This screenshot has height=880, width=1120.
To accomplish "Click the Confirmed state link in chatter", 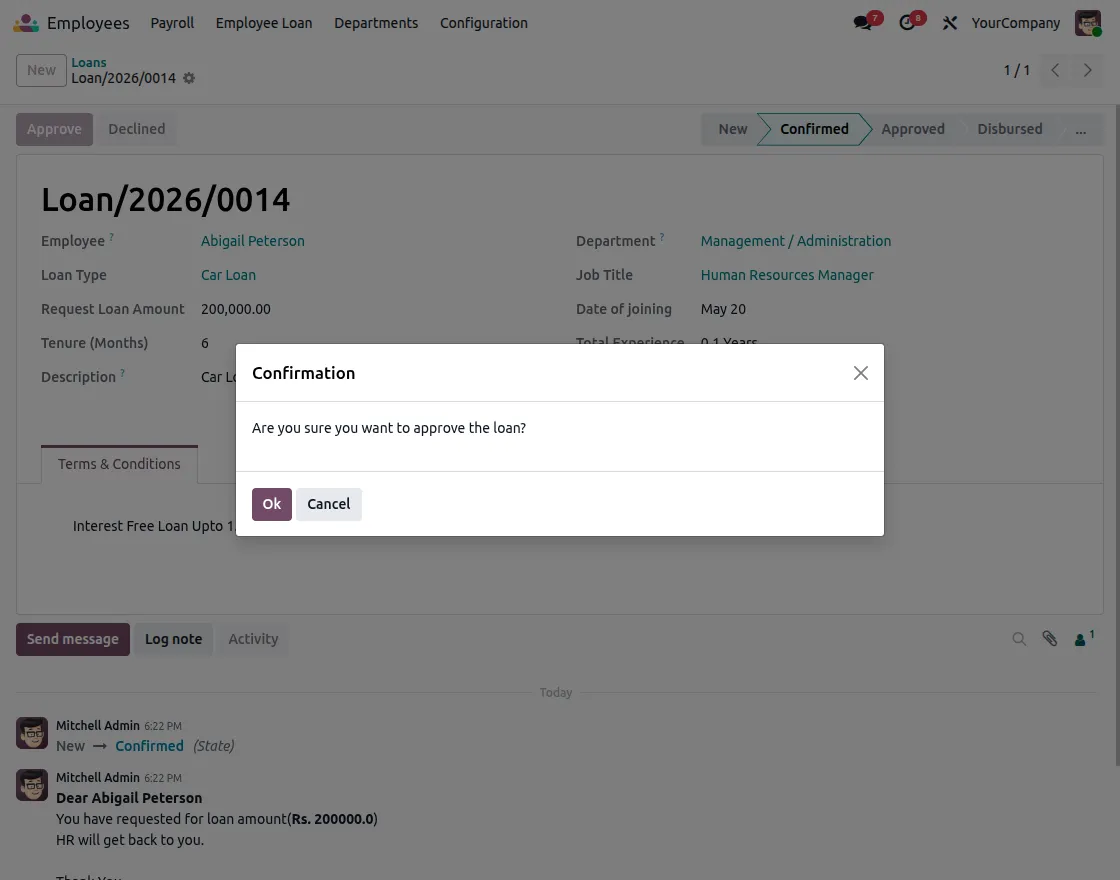I will click(149, 746).
